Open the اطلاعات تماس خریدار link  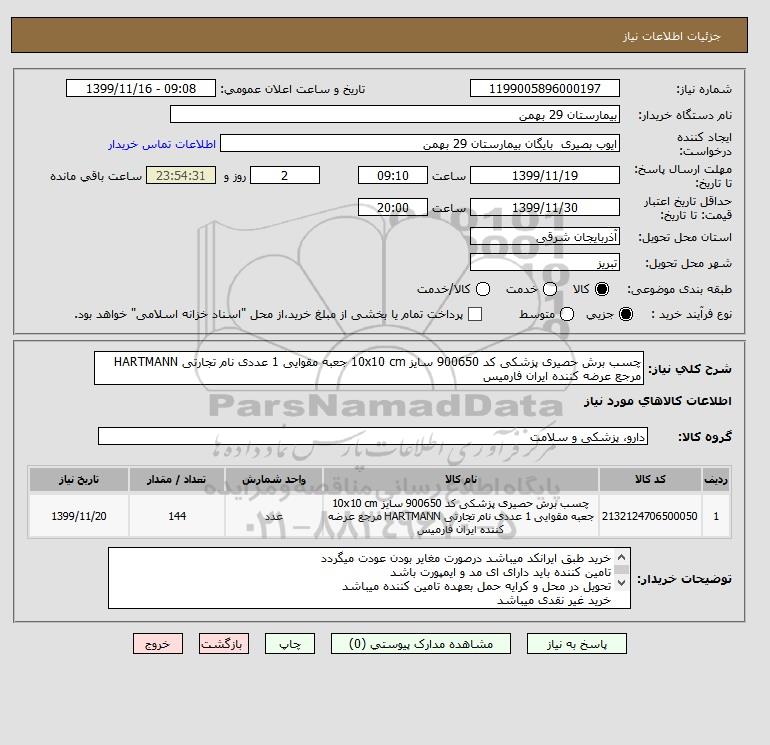pyautogui.click(x=162, y=144)
